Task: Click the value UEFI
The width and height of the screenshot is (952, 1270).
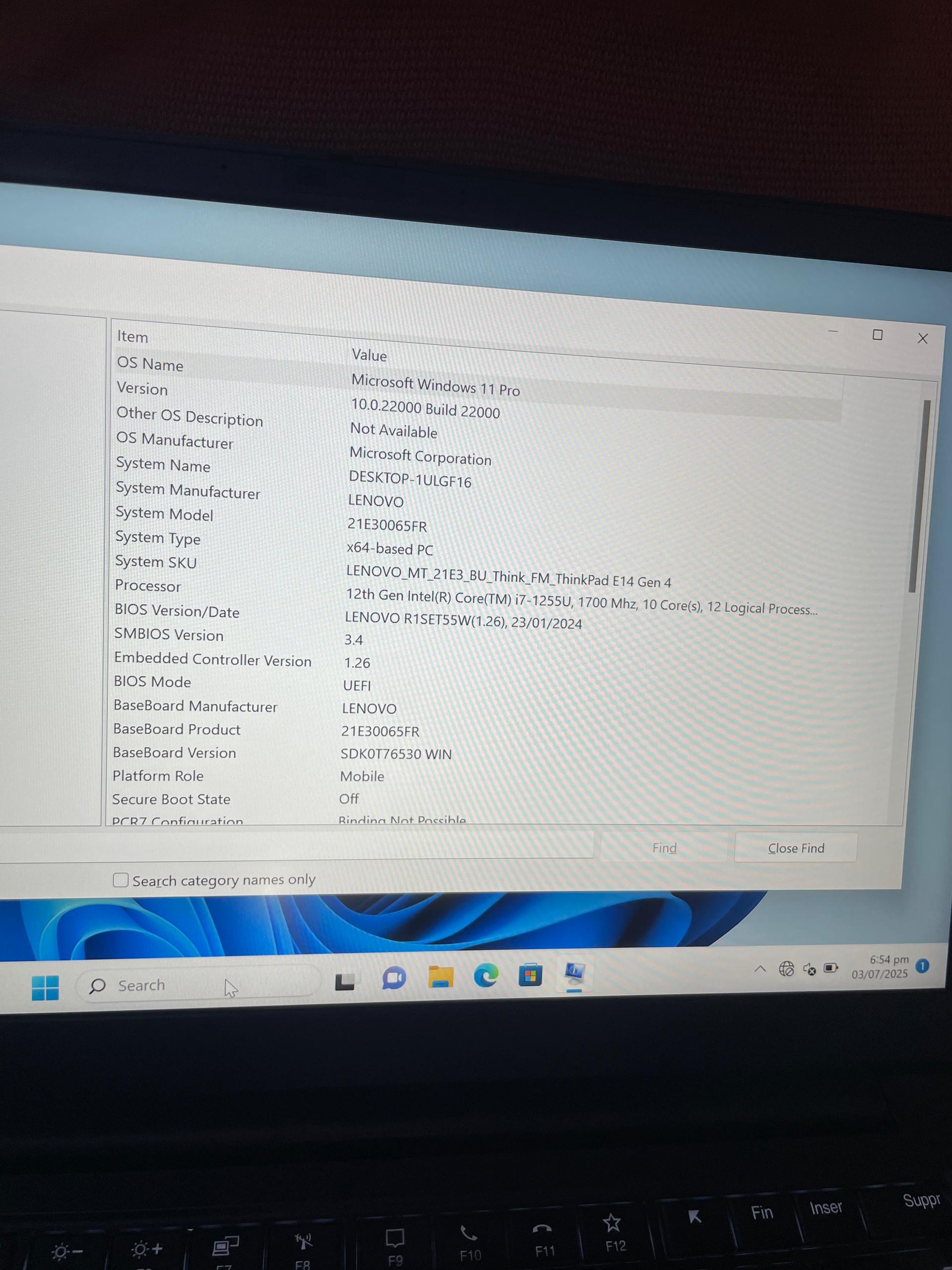Action: pos(357,686)
